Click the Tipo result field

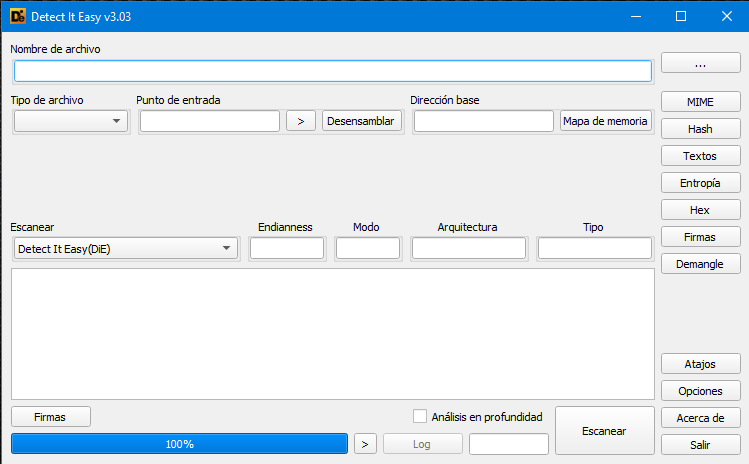tap(595, 248)
